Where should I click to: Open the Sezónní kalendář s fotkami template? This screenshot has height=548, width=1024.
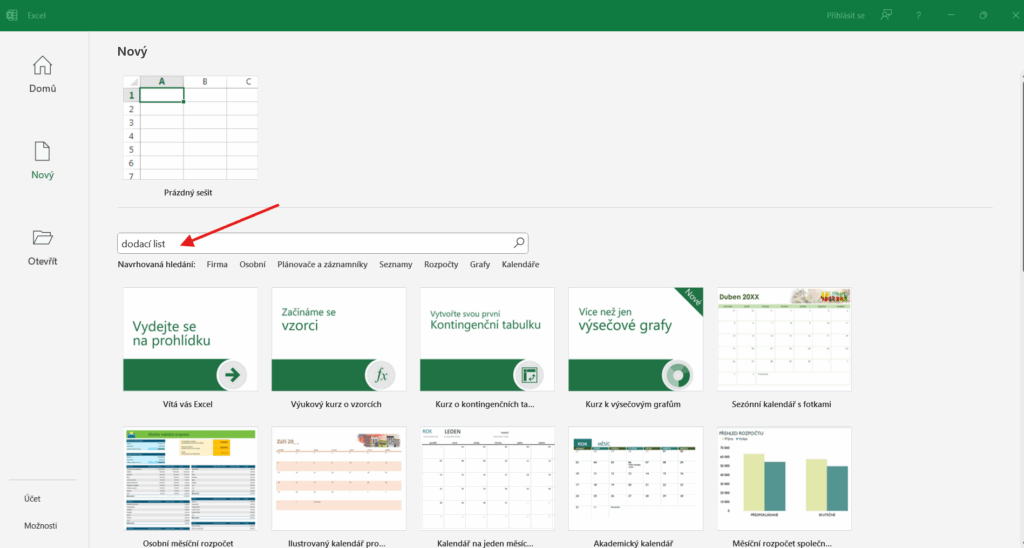coord(784,340)
